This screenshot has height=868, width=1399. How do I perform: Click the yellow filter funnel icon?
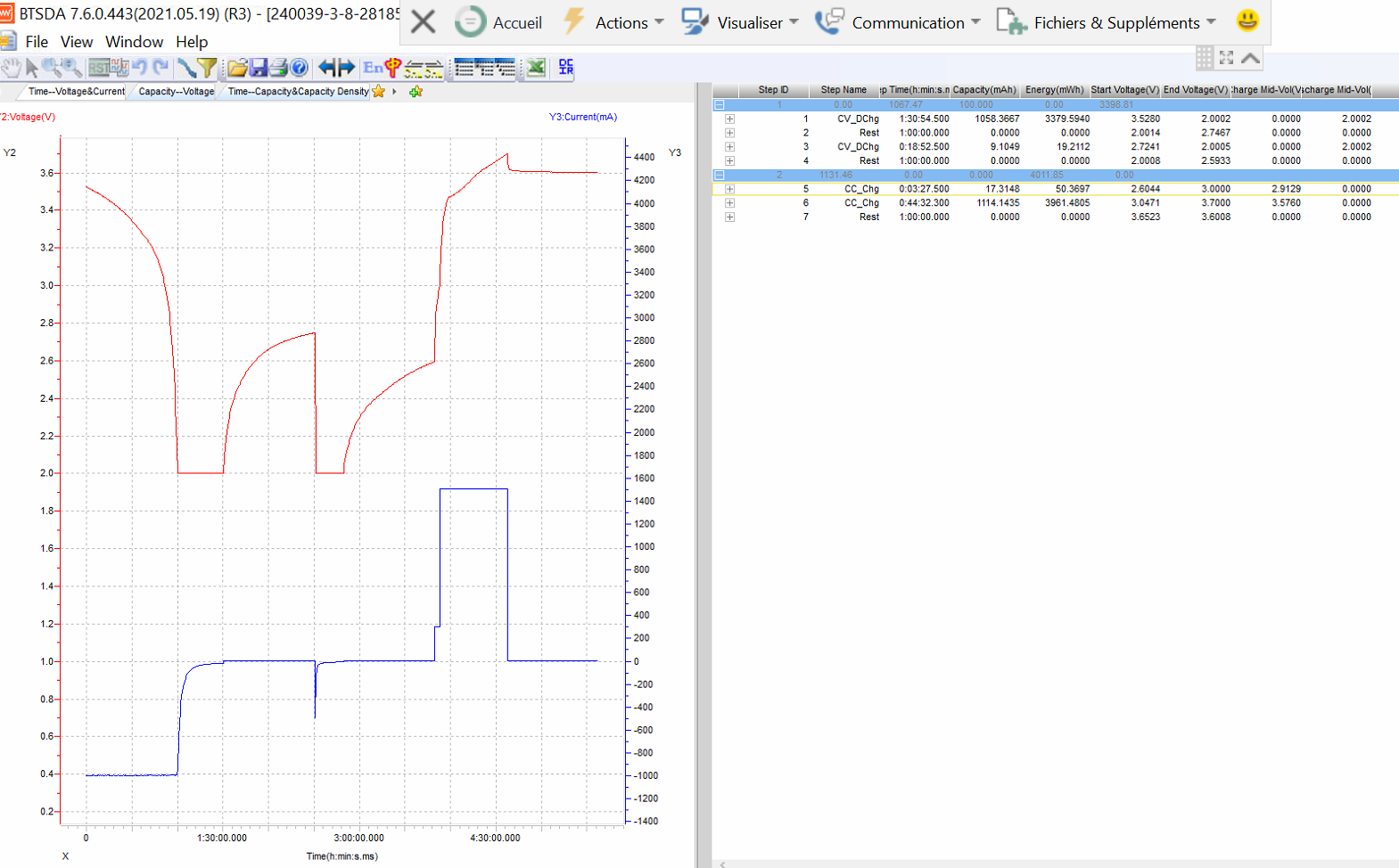tap(207, 68)
